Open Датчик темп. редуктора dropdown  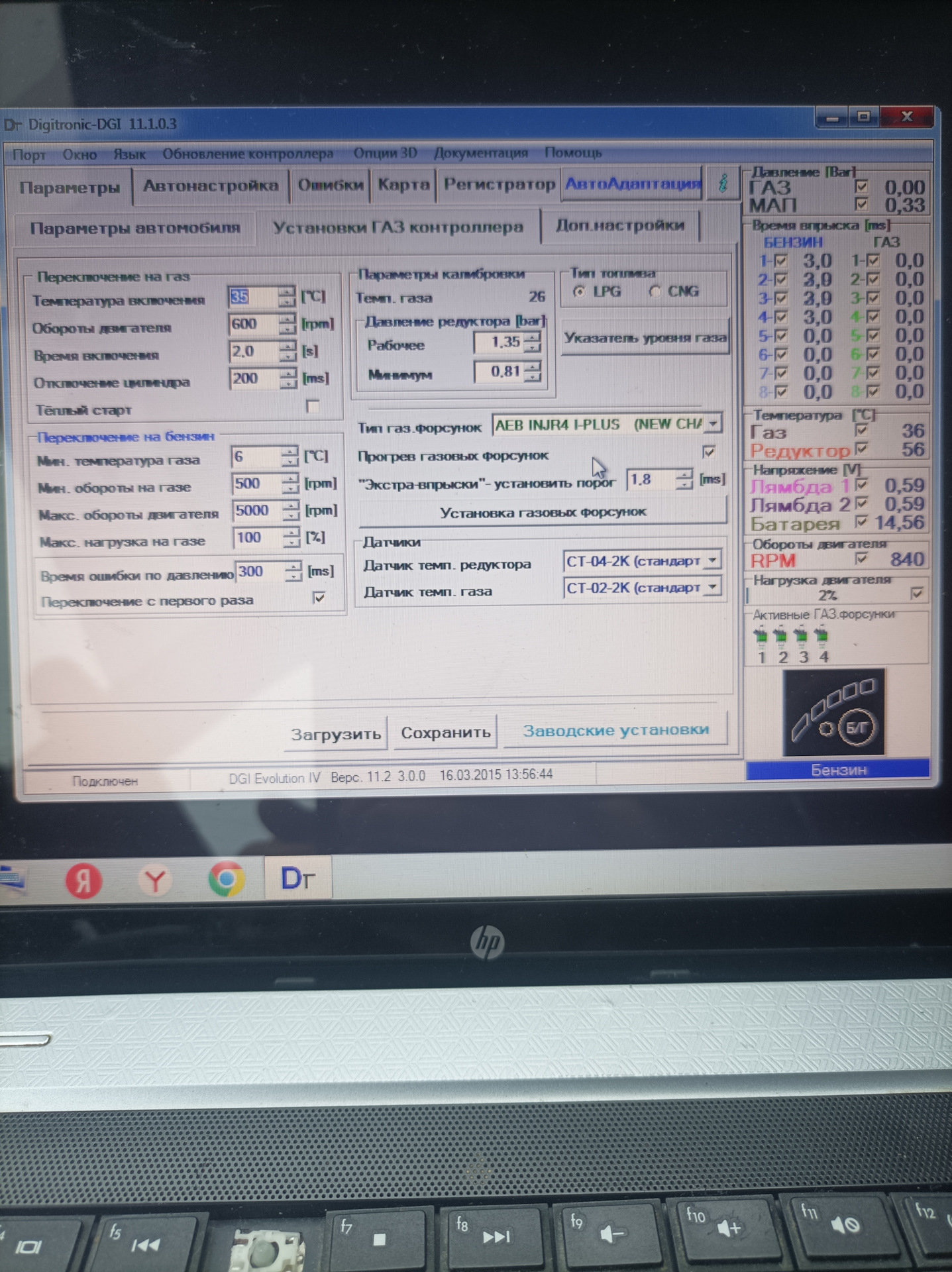tap(712, 560)
